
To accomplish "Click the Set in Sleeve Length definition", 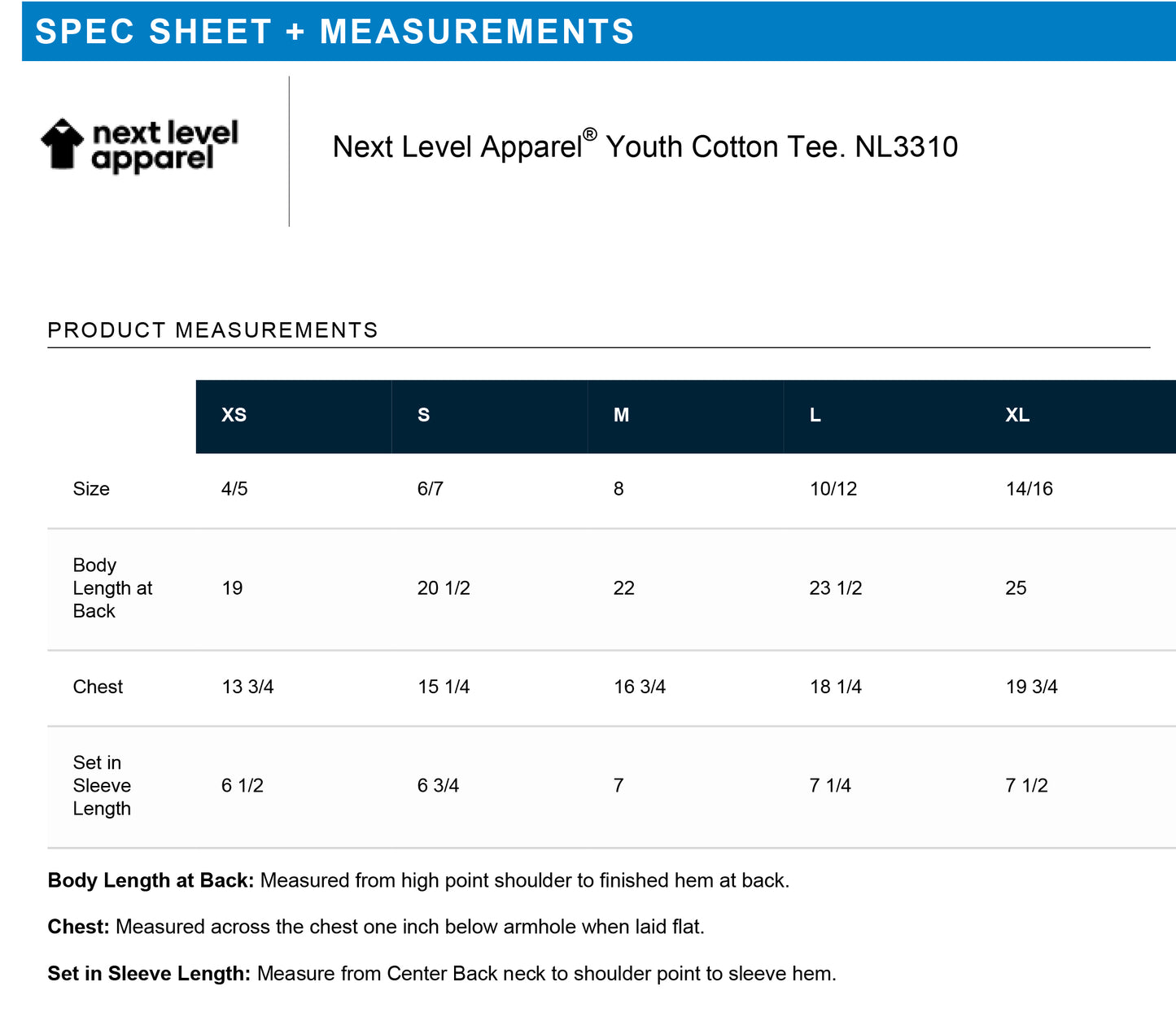I will (442, 974).
